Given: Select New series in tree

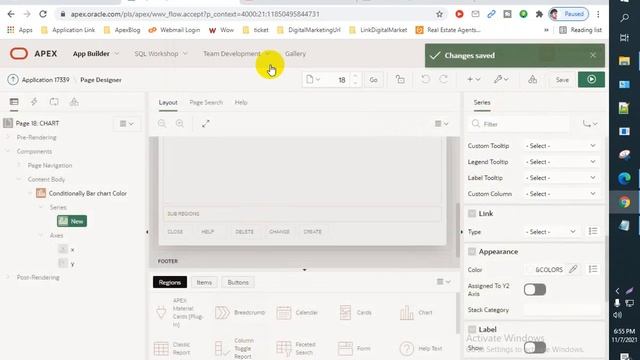Looking at the screenshot, I should click(72, 221).
